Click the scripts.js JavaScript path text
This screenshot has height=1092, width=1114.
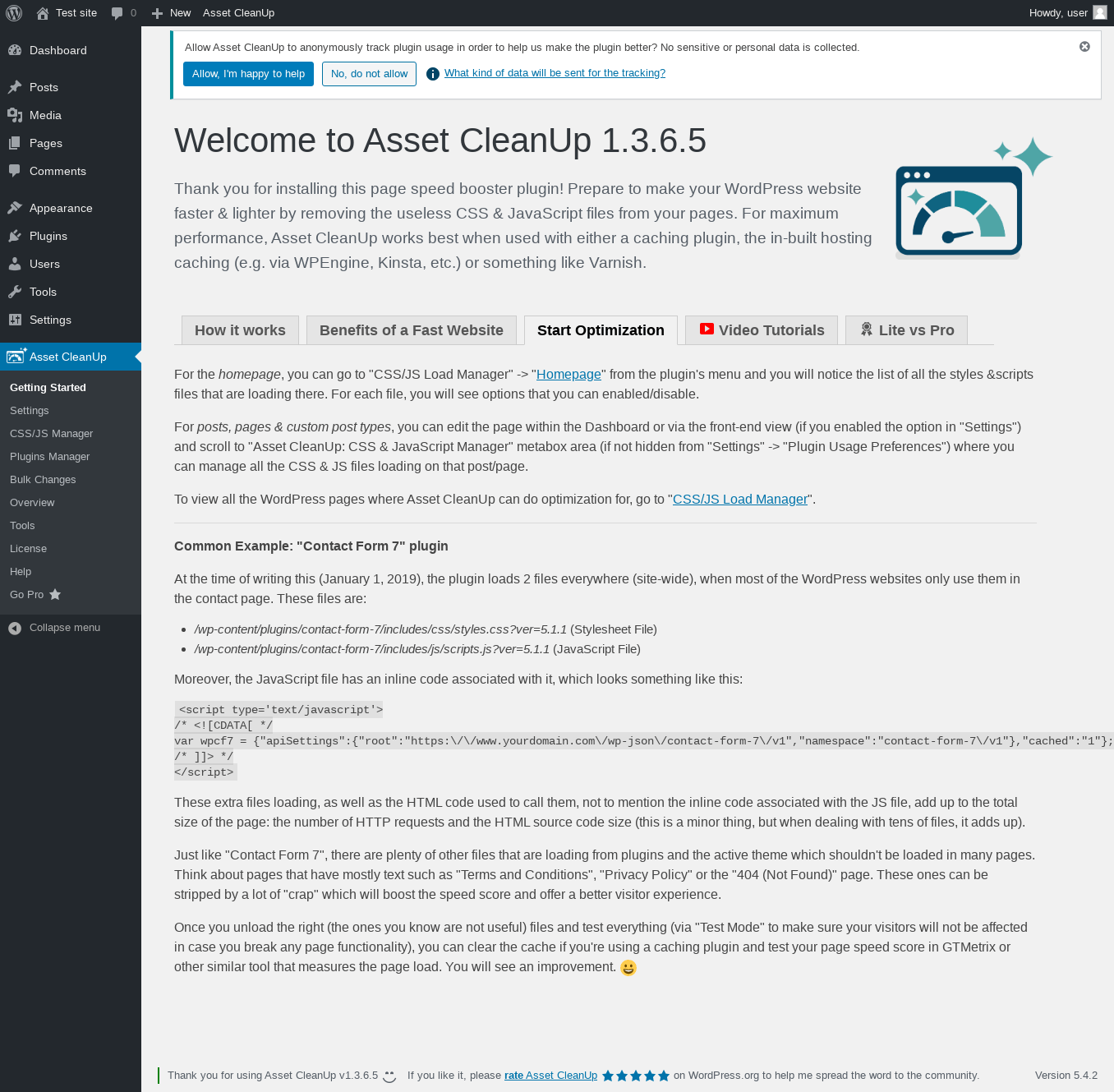372,649
